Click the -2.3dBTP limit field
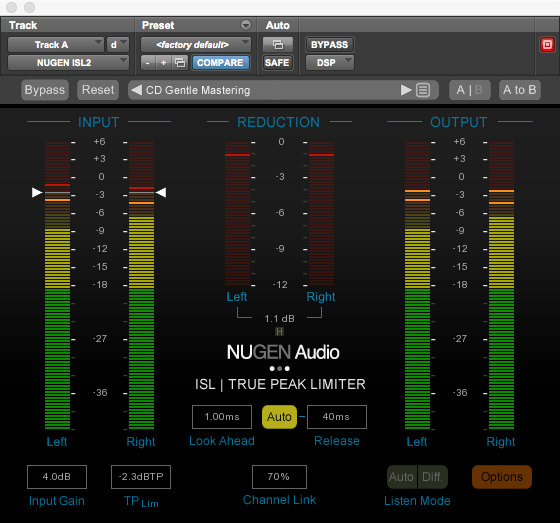This screenshot has height=523, width=560. tap(141, 477)
